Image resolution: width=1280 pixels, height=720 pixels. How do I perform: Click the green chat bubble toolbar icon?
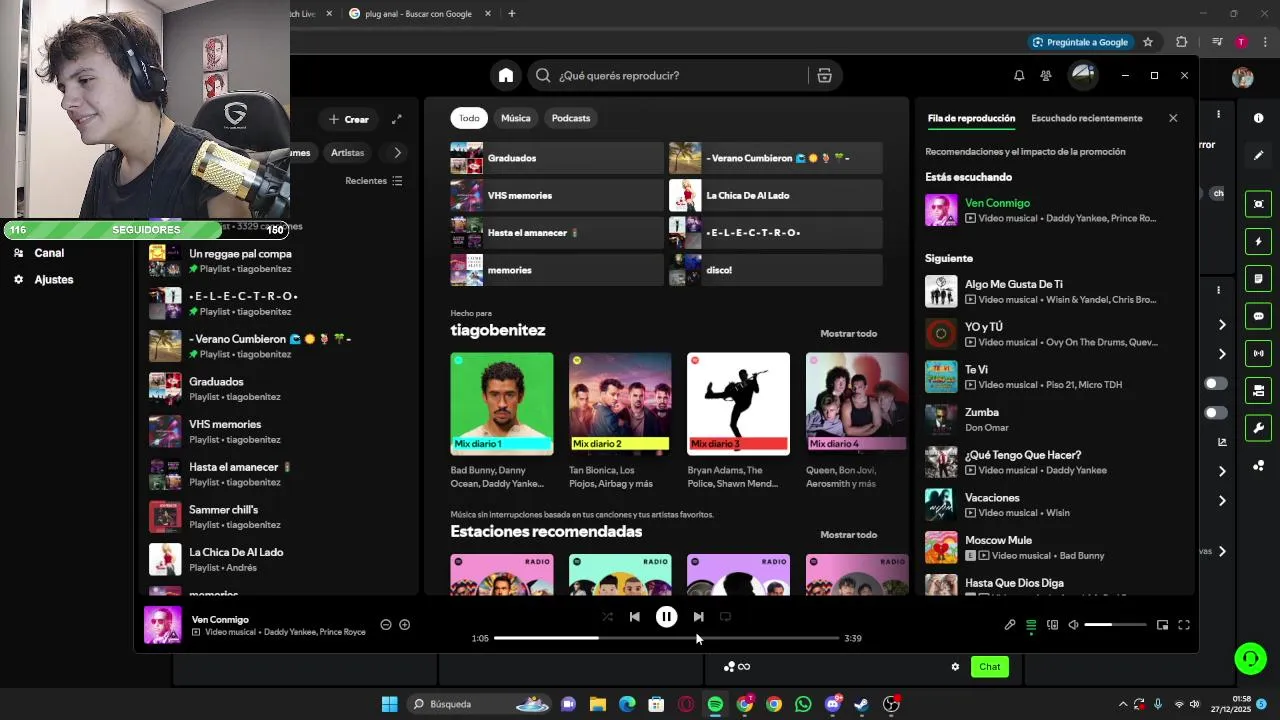pos(1259,316)
